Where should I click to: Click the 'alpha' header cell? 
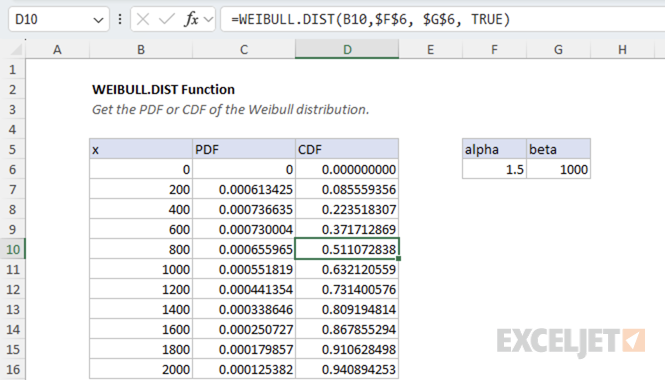tap(495, 149)
